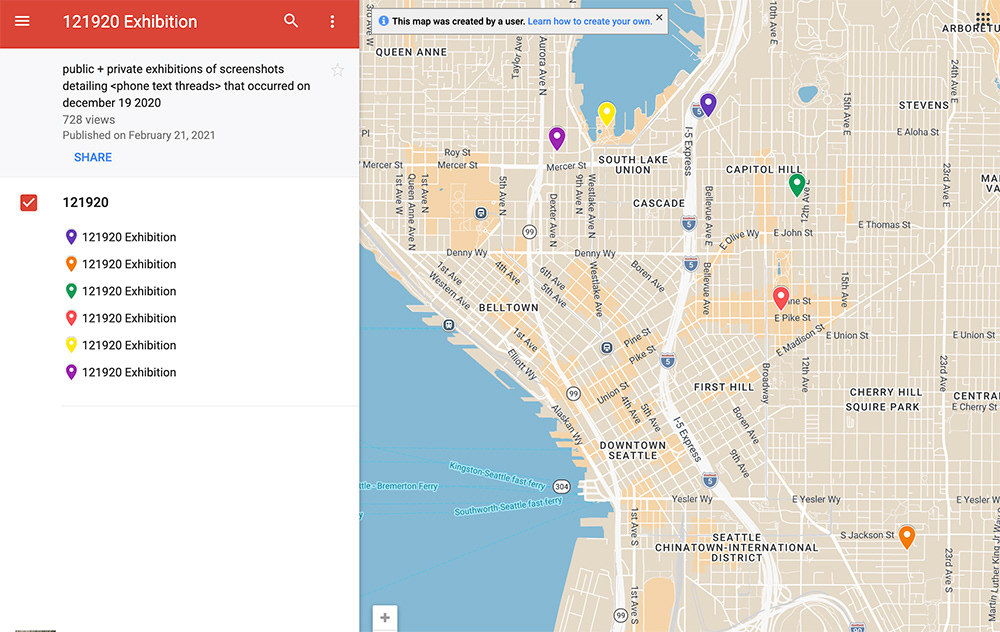Click the green pin in Capitol Hill
This screenshot has height=632, width=1000.
pyautogui.click(x=797, y=184)
